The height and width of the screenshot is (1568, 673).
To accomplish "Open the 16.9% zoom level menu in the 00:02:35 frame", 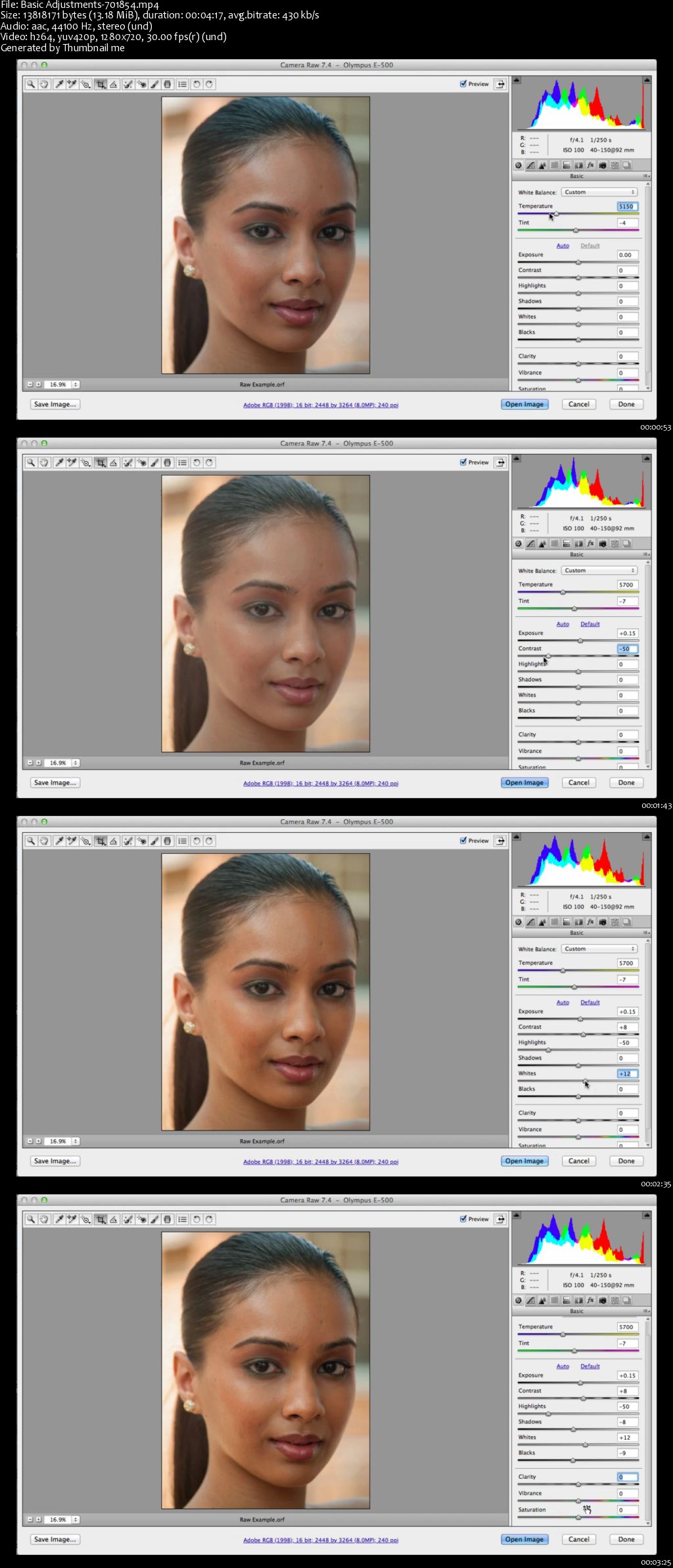I will click(x=76, y=1141).
